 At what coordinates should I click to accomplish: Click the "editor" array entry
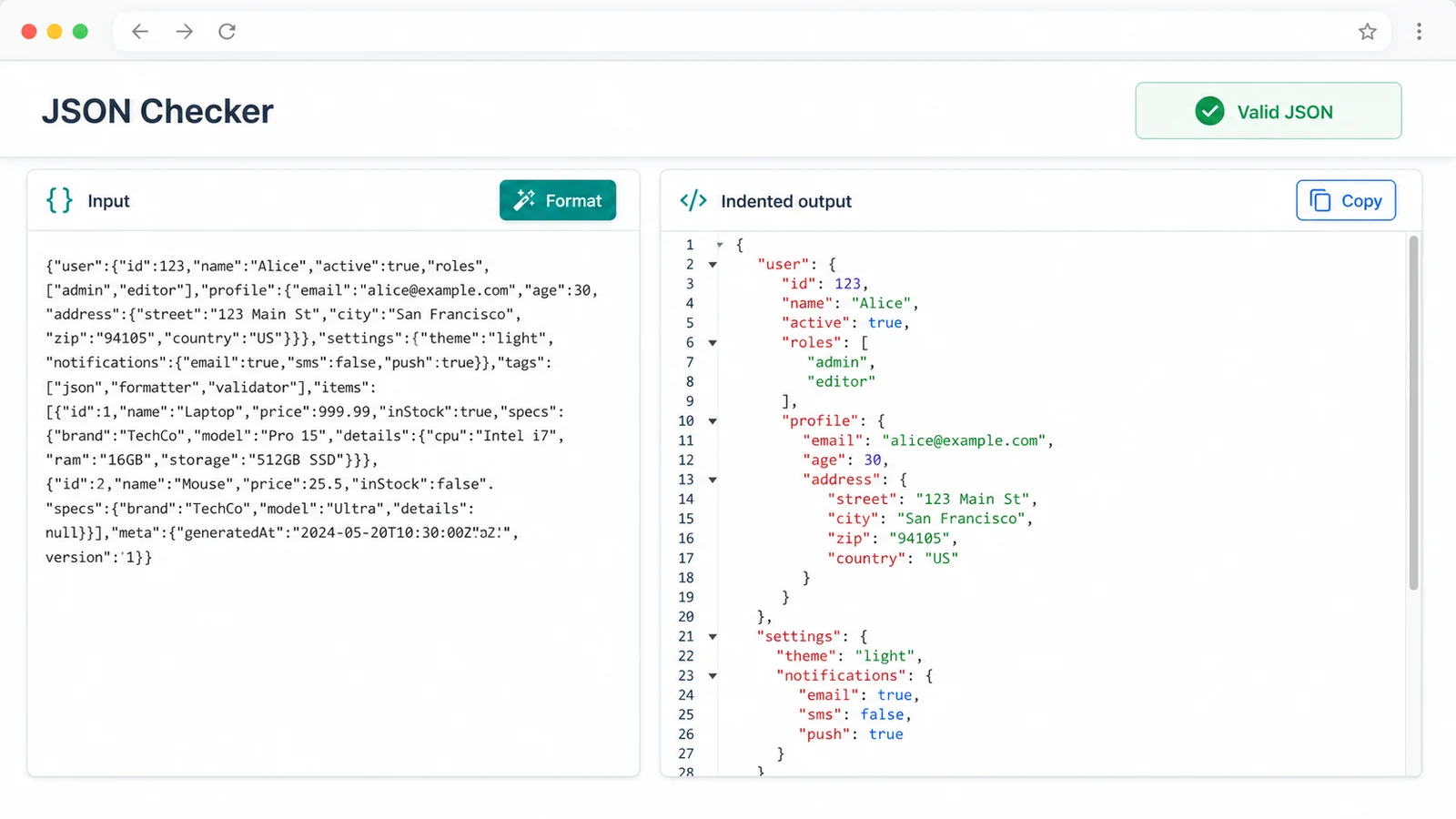point(841,382)
